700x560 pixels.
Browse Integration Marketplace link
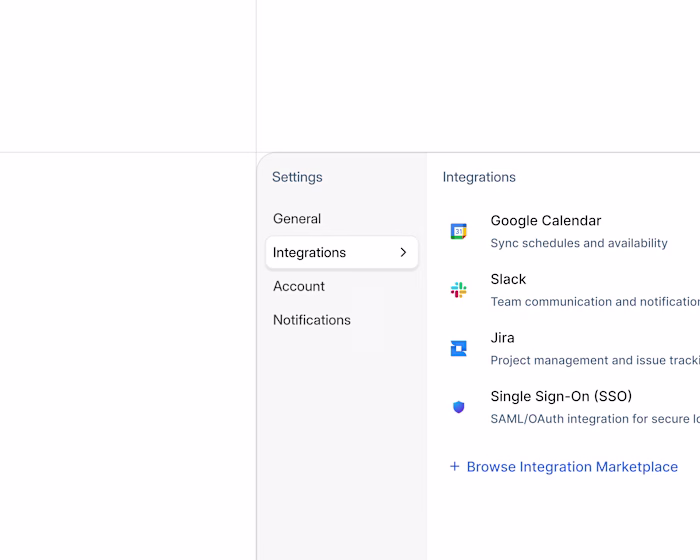[x=572, y=467]
